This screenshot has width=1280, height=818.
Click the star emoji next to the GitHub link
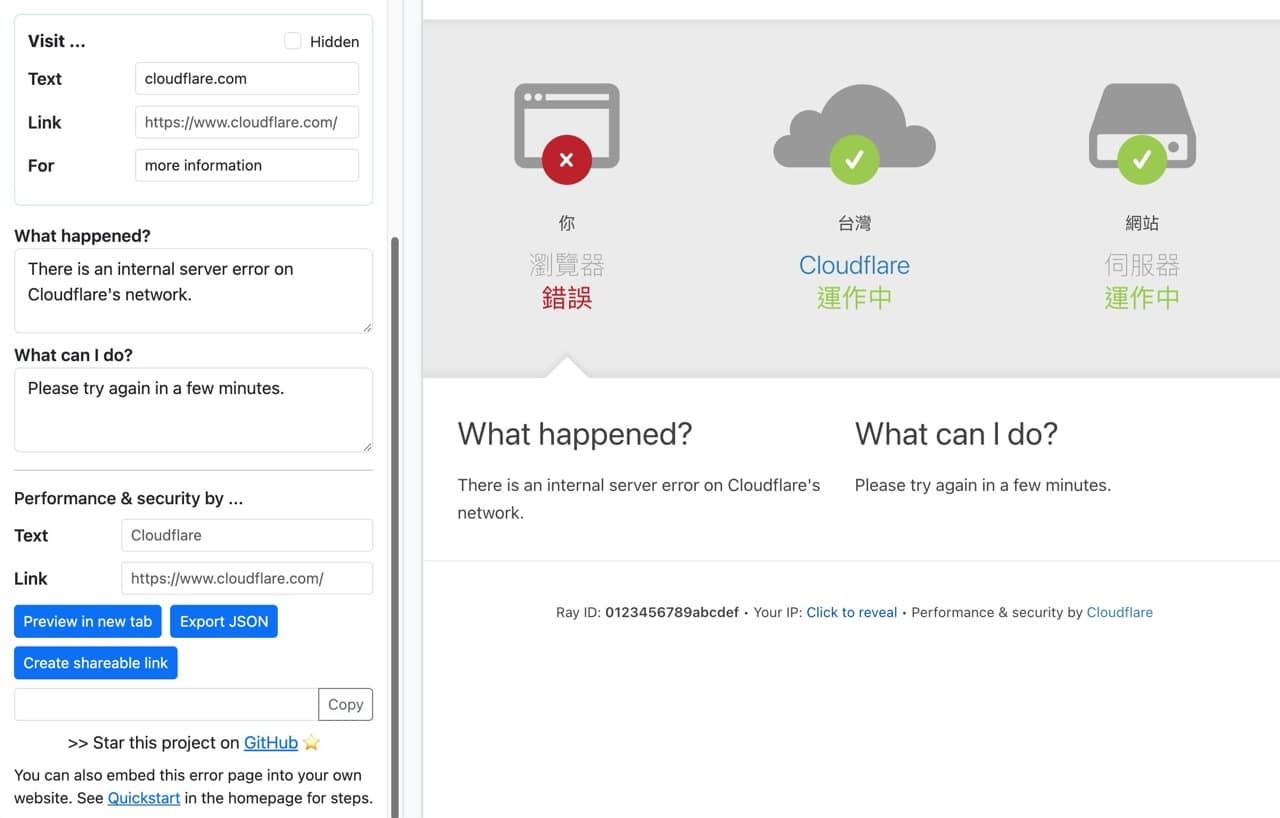[310, 742]
